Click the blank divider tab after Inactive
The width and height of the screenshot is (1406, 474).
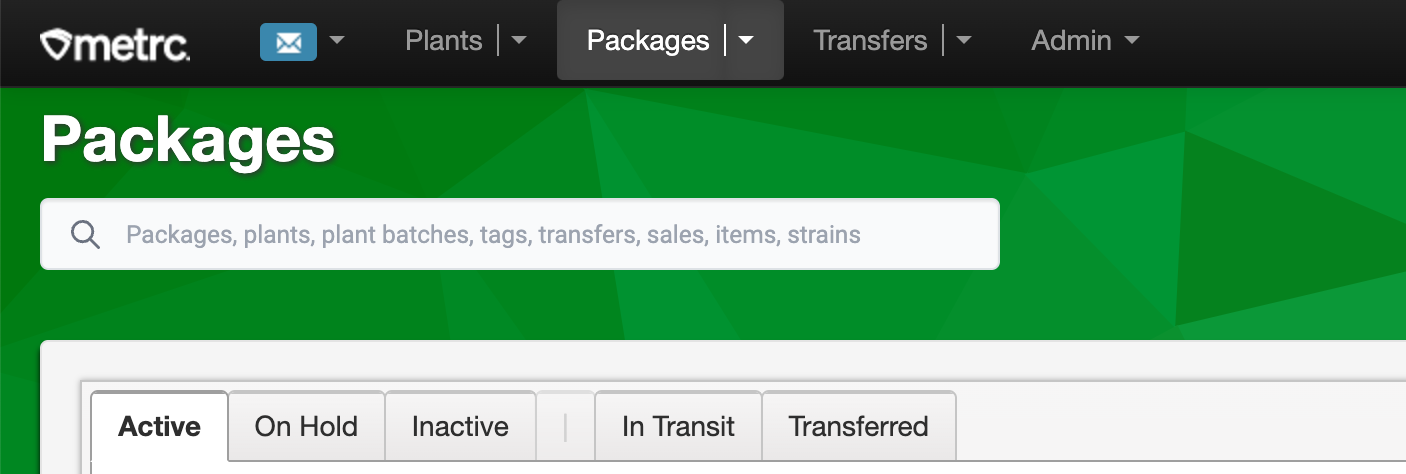point(565,427)
